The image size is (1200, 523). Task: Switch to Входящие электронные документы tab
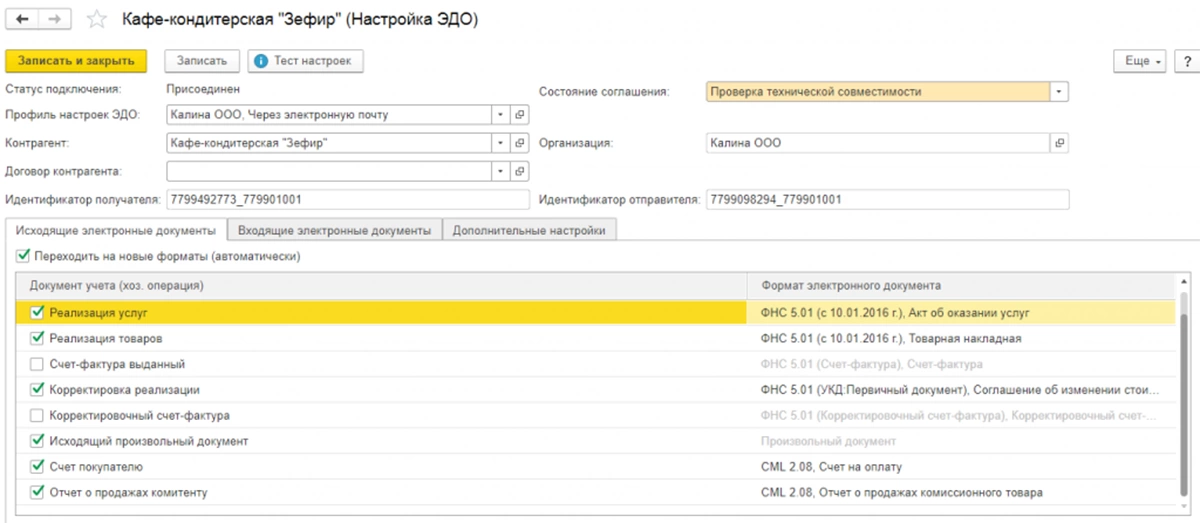pyautogui.click(x=334, y=230)
